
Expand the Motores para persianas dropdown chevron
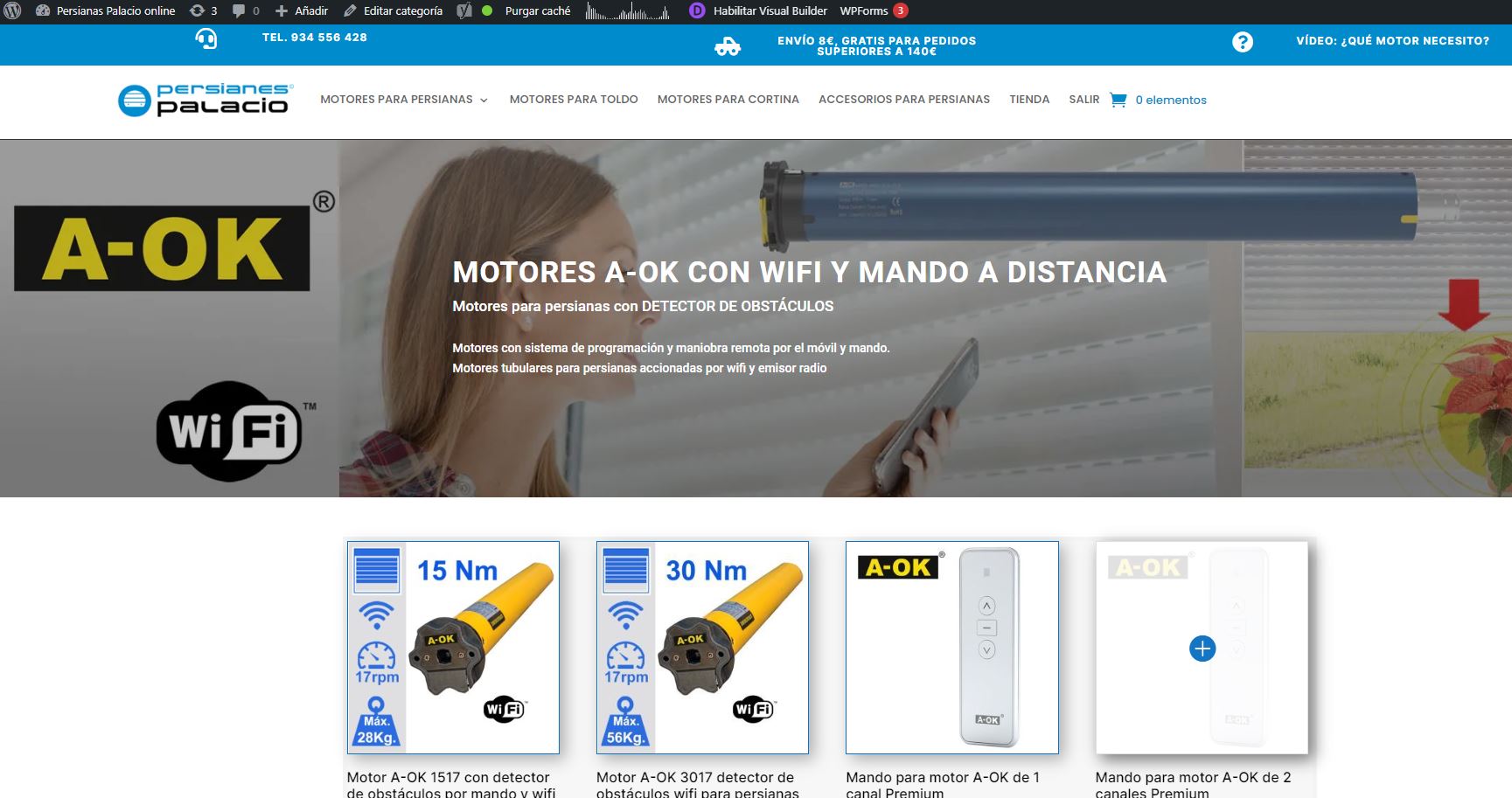pos(484,101)
